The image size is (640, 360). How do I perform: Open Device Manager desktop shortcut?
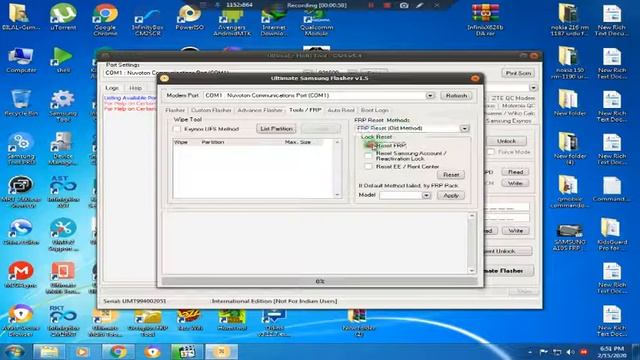(x=63, y=149)
